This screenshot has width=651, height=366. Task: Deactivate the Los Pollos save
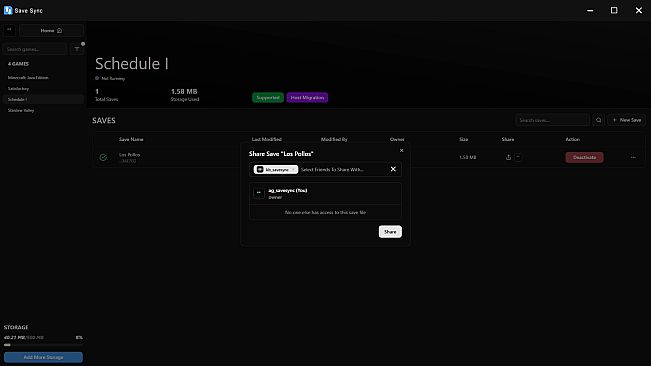584,157
